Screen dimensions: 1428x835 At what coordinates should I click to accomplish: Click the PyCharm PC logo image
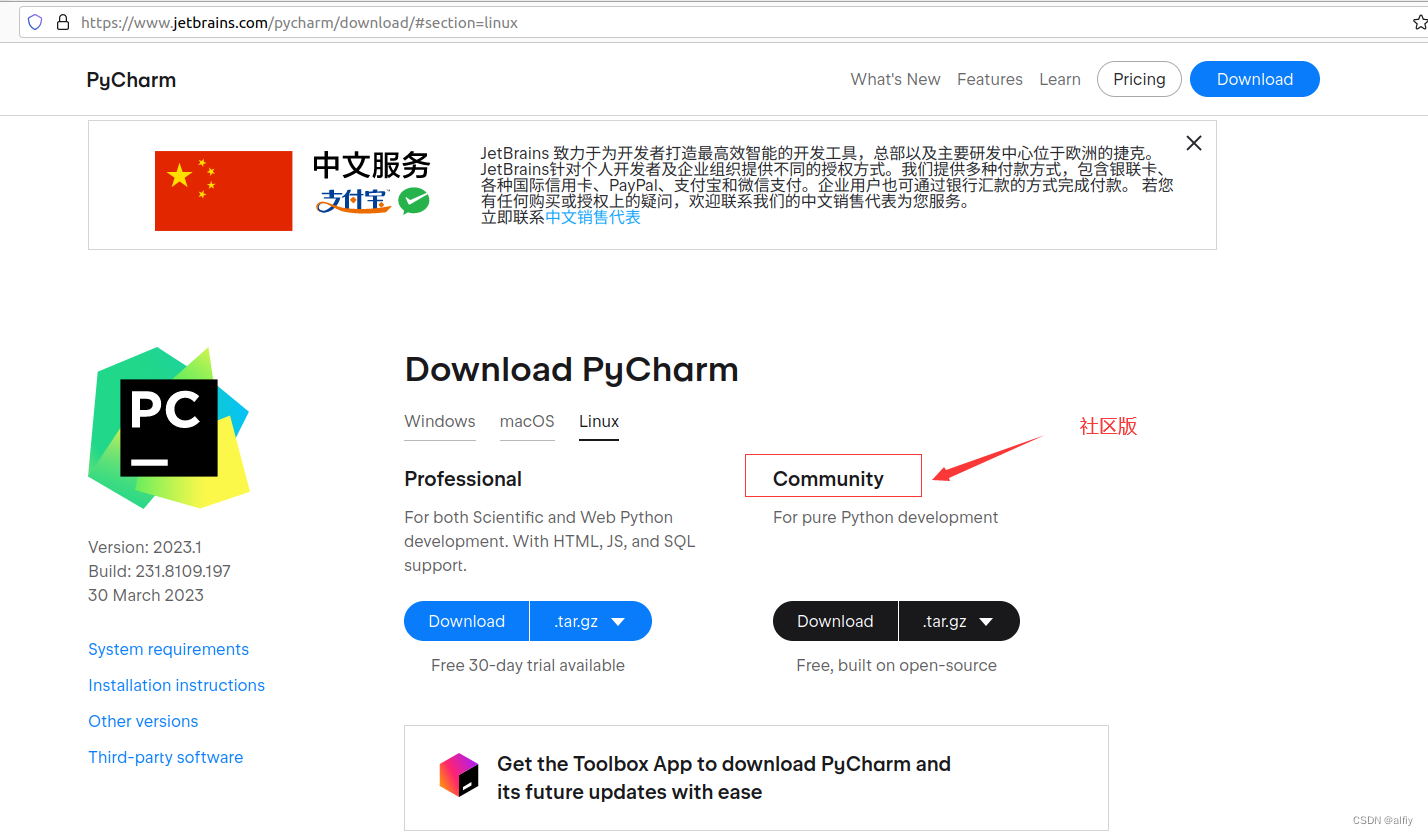click(168, 427)
